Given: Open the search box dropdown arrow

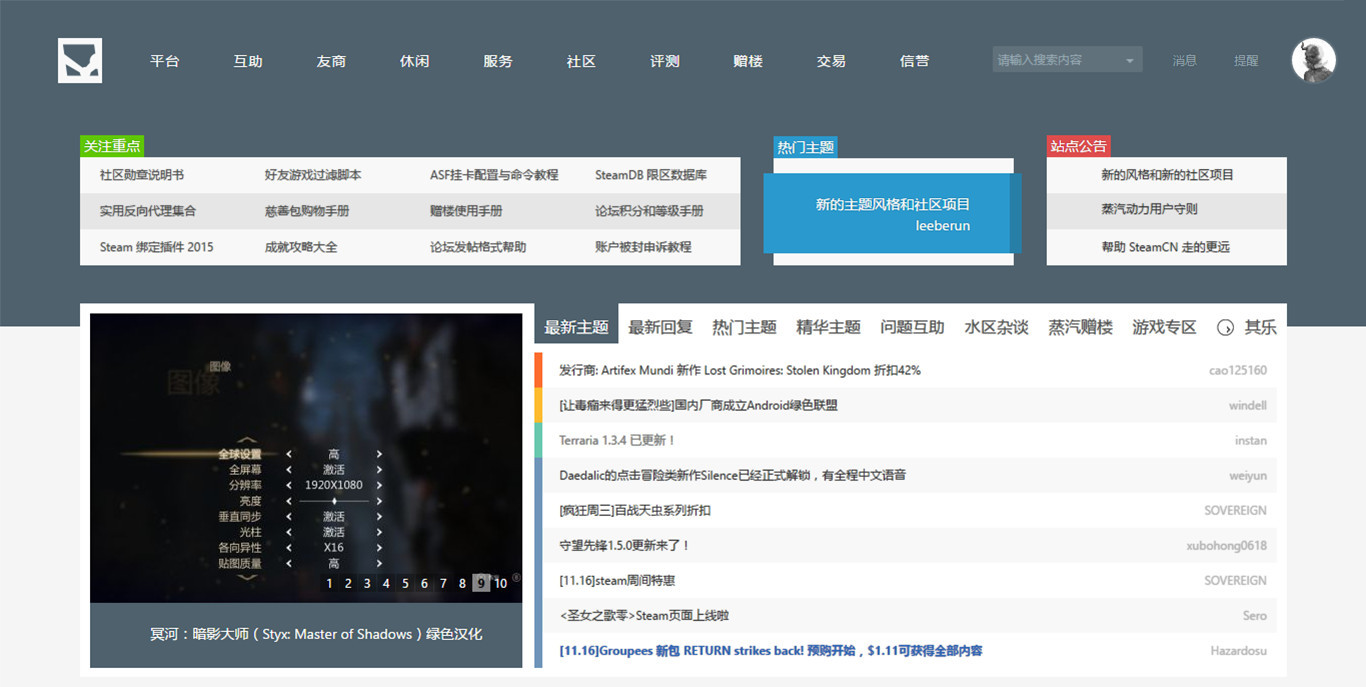Looking at the screenshot, I should [x=1130, y=61].
